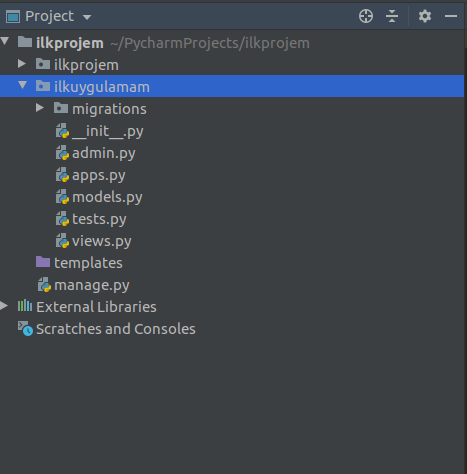
Task: Click the ilkuygulamam package folder icon
Action: click(43, 86)
